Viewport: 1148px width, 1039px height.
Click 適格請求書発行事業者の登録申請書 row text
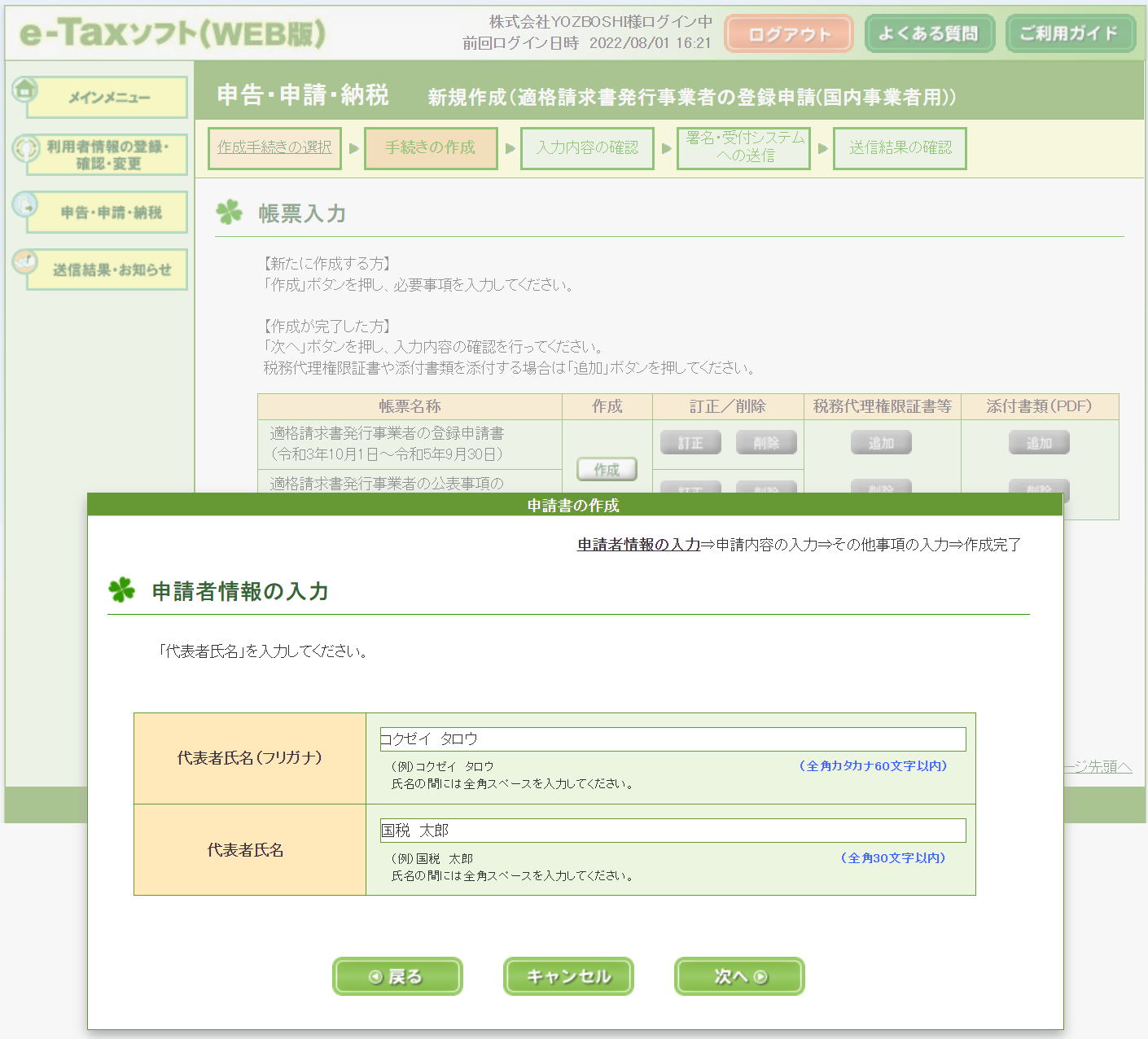click(388, 444)
